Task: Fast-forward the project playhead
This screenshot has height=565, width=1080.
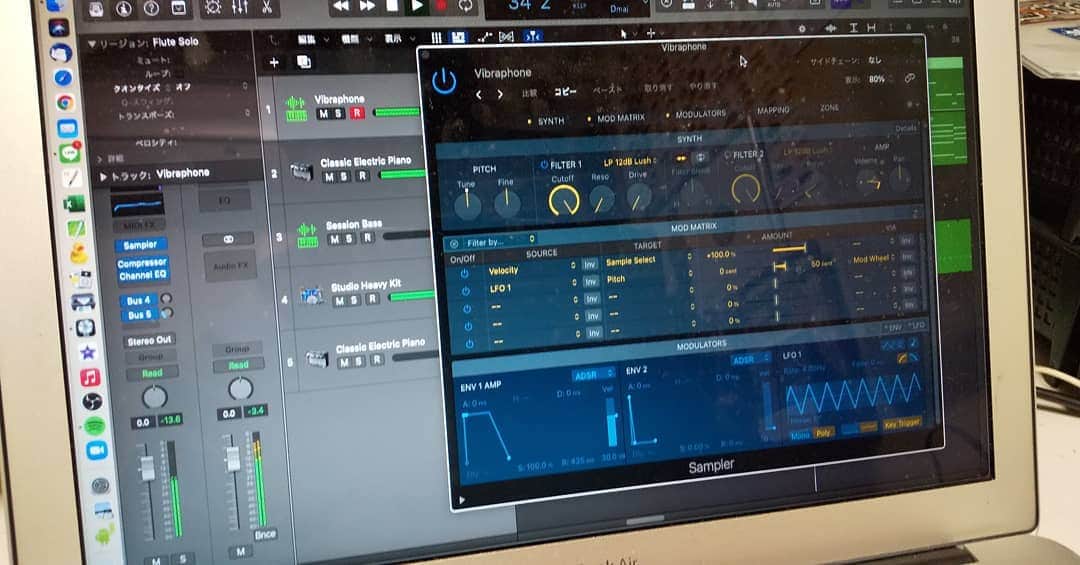Action: point(367,6)
